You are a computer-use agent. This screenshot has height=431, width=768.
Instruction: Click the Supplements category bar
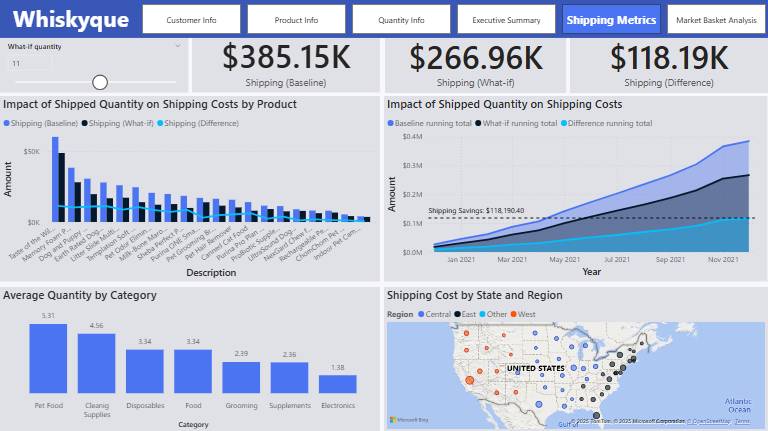point(289,378)
